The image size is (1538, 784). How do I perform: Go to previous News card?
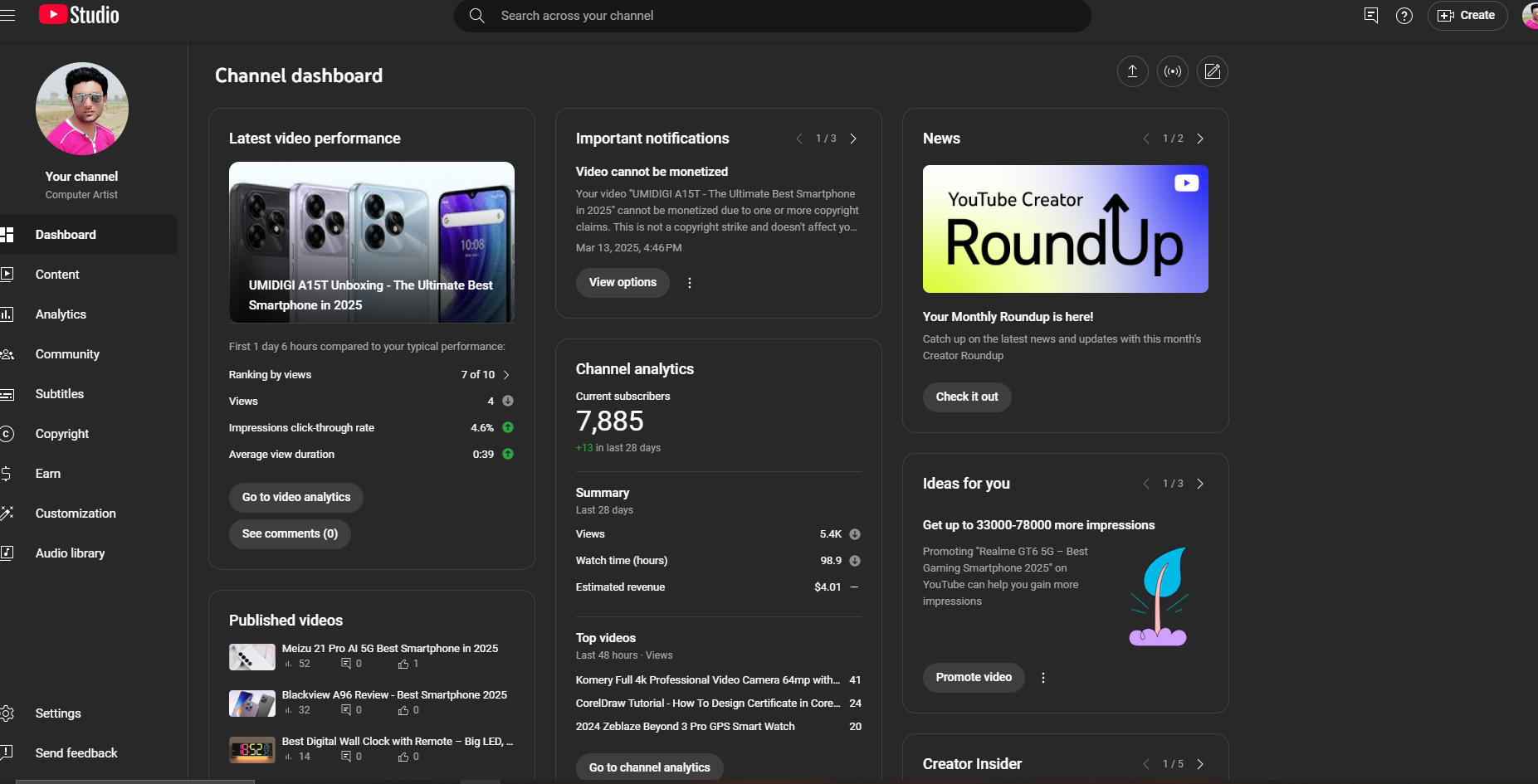click(1146, 139)
